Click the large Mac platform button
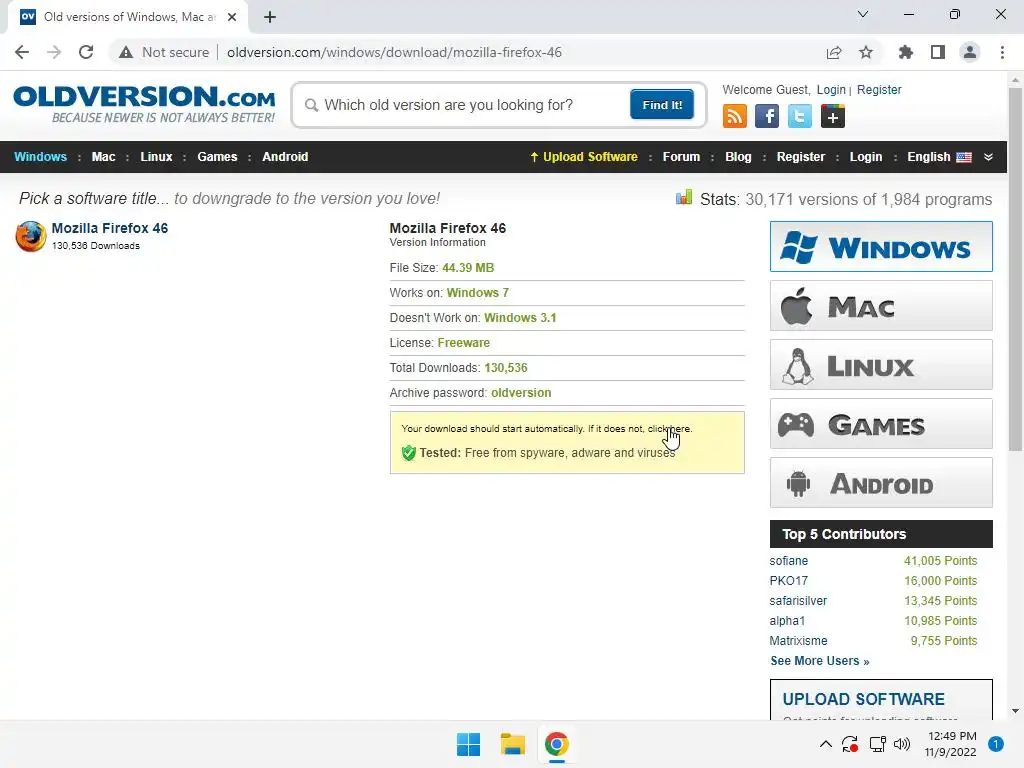The image size is (1024, 768). tap(881, 306)
